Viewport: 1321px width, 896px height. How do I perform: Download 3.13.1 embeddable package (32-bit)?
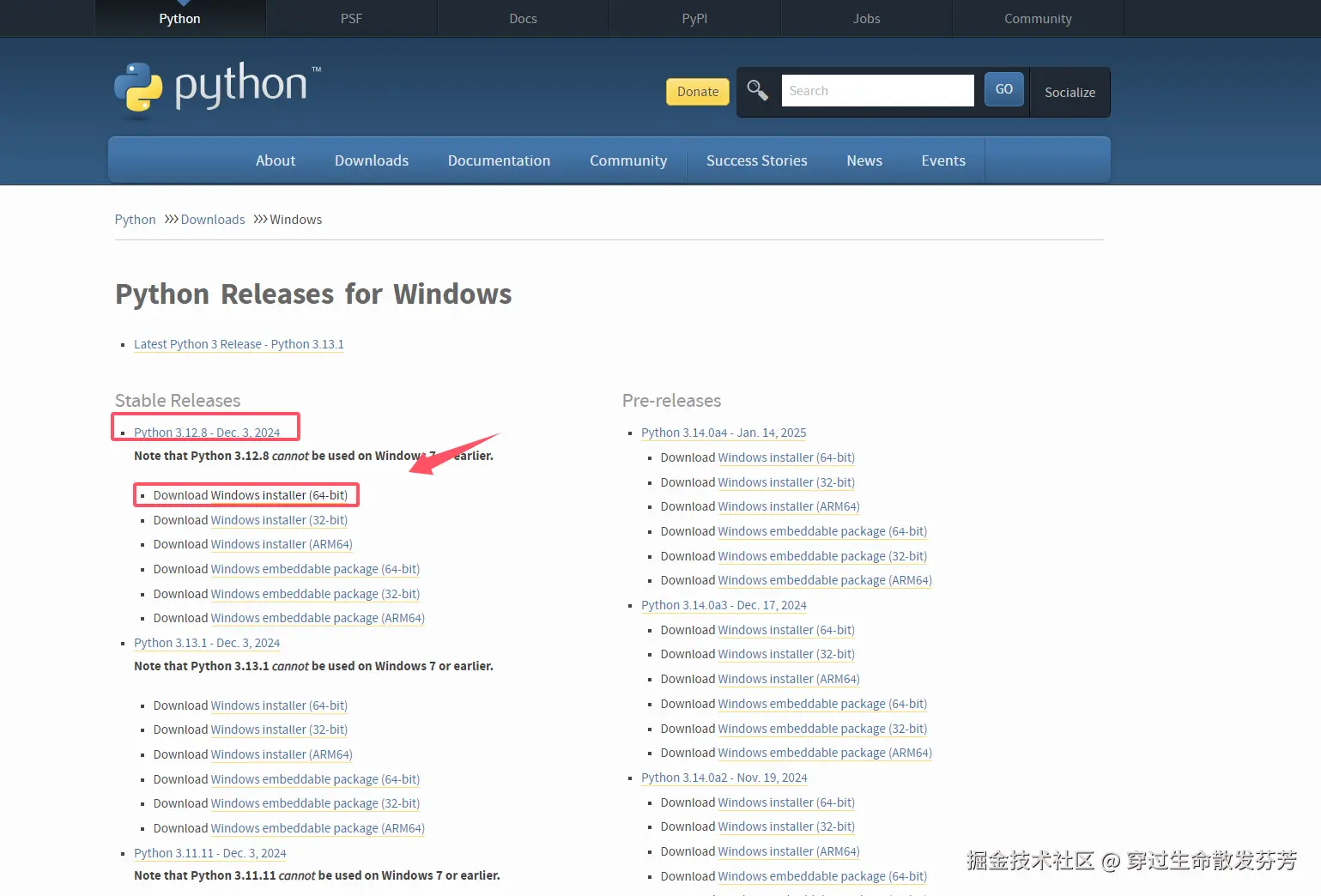click(315, 803)
